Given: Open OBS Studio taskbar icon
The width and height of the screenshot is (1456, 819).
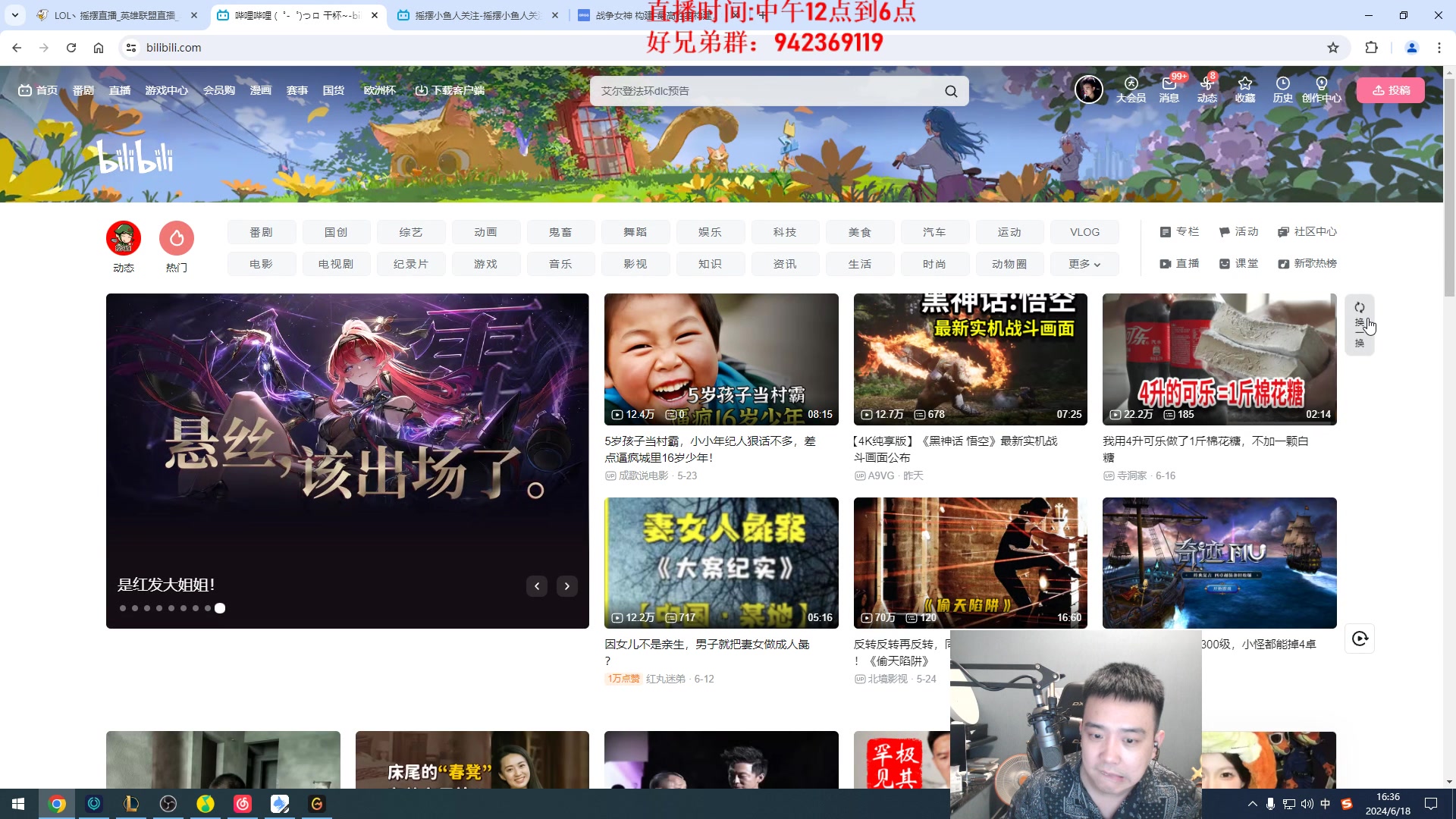Looking at the screenshot, I should [x=168, y=804].
